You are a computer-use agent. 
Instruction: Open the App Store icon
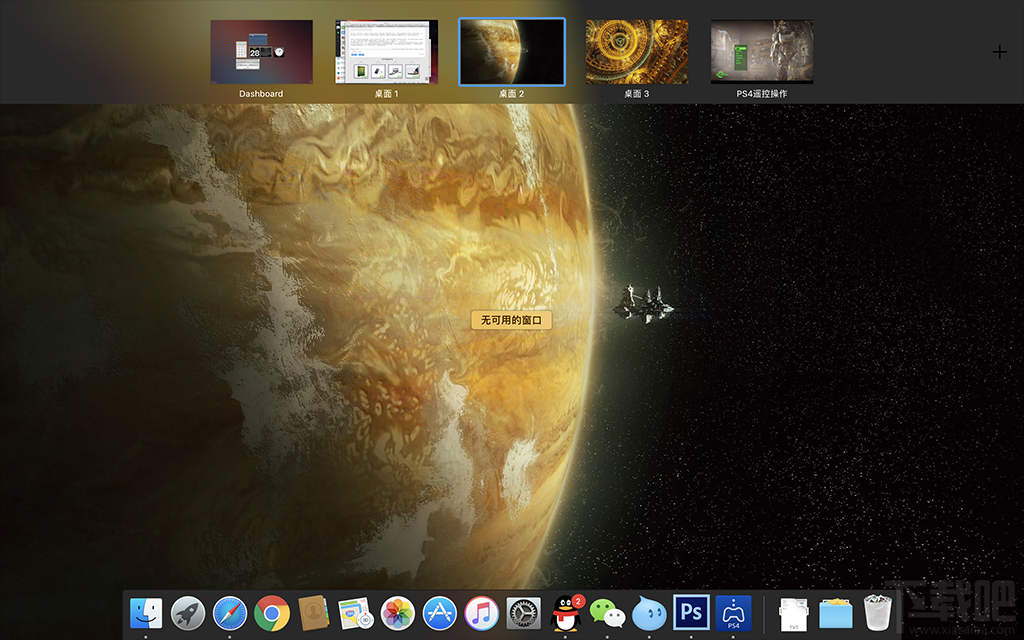pos(440,612)
